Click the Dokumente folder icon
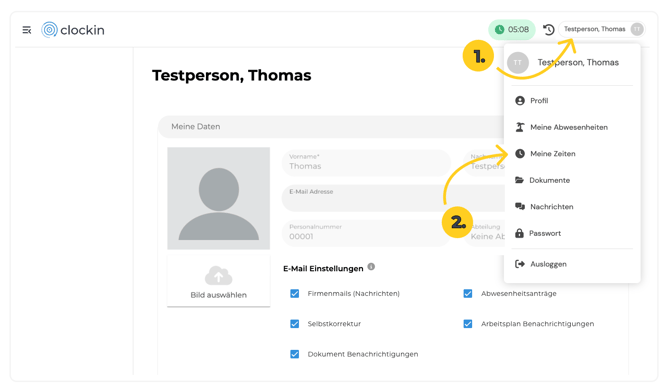This screenshot has height=392, width=670. (x=519, y=180)
